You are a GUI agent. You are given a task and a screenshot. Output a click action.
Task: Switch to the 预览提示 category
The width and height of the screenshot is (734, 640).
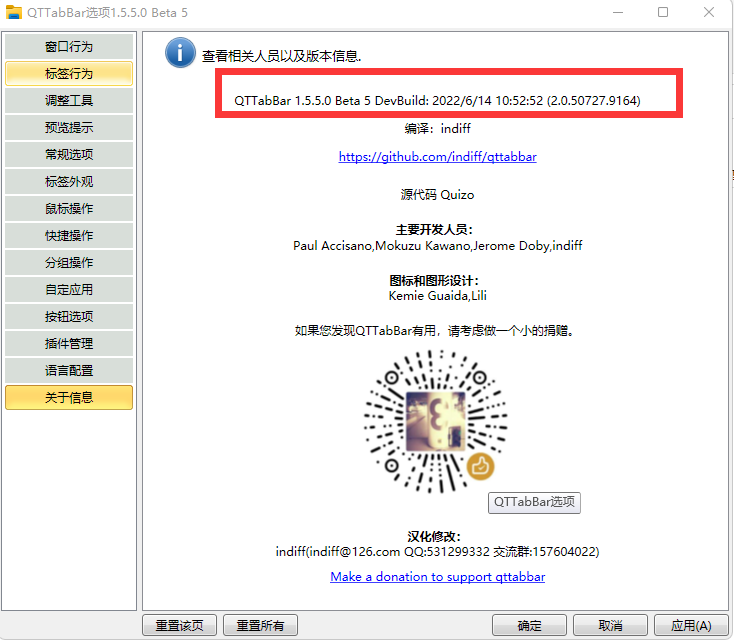click(69, 127)
